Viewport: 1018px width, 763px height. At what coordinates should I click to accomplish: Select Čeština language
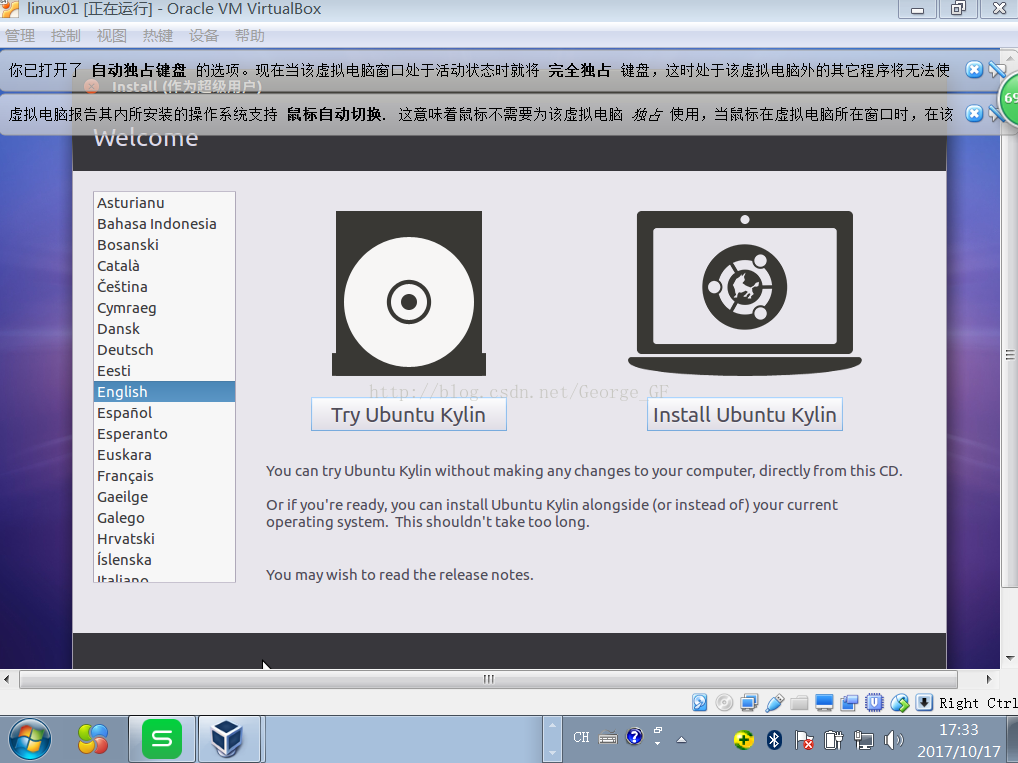coord(164,286)
